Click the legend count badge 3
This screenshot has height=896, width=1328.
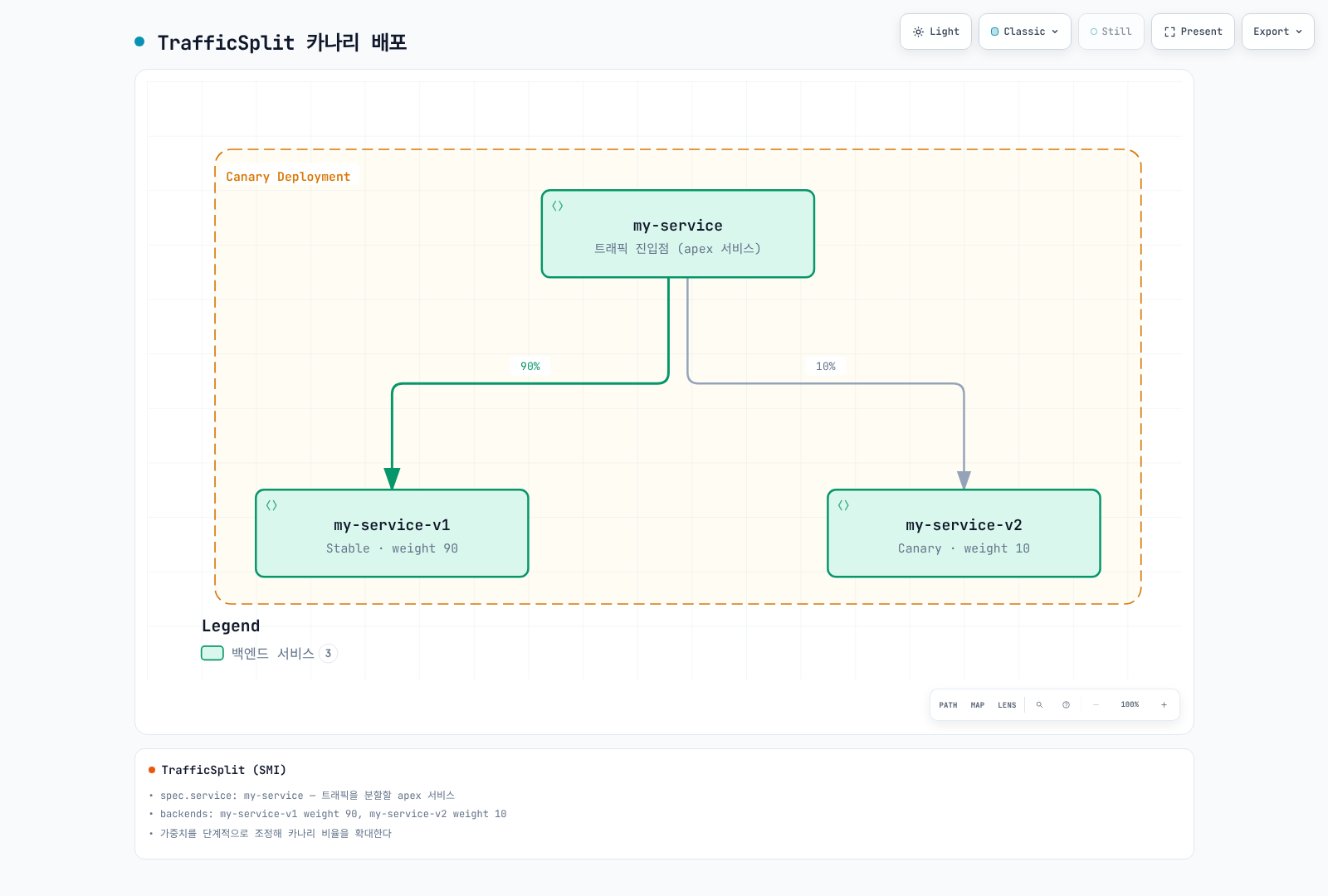coord(328,654)
